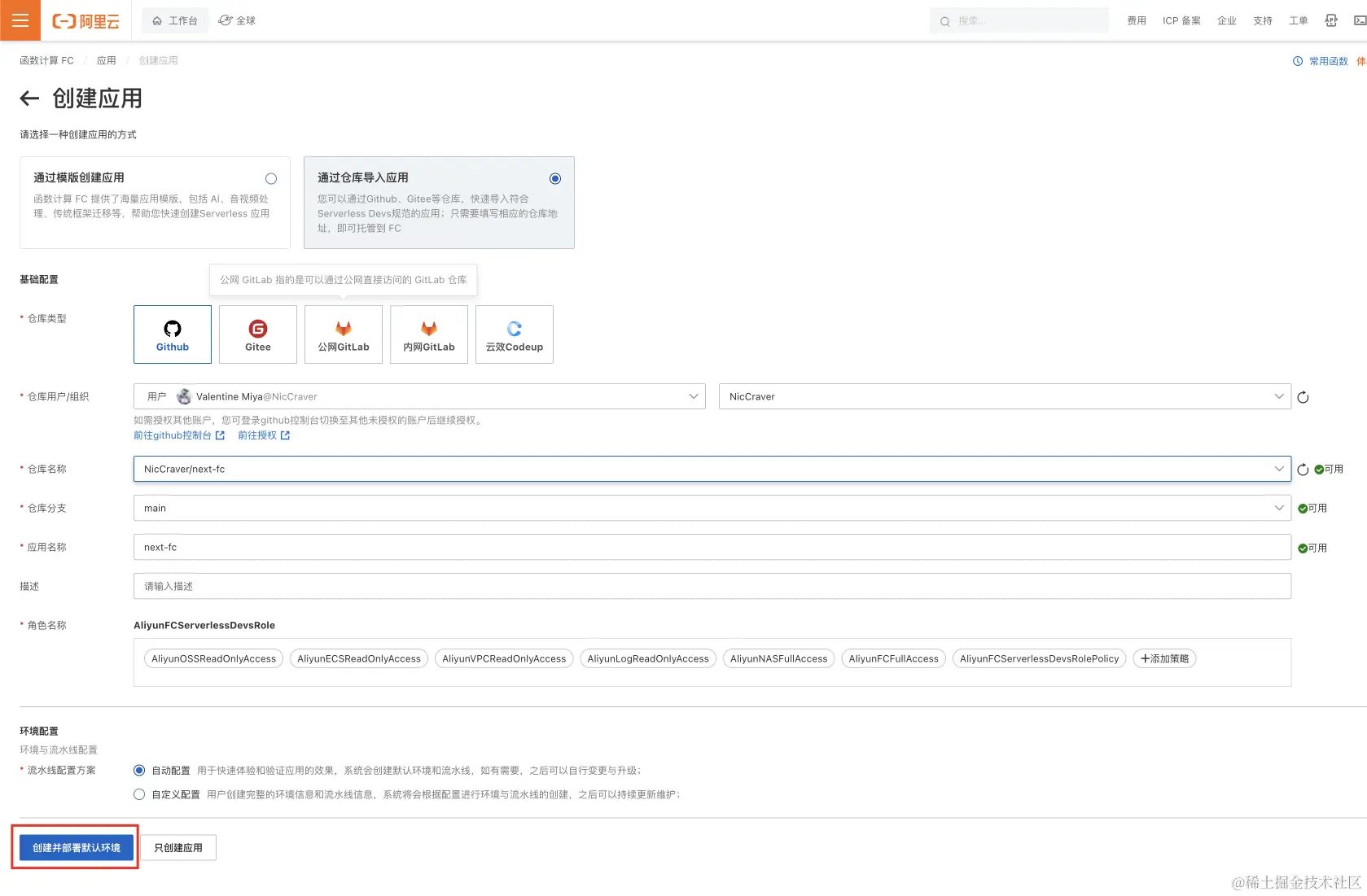
Task: Click the 可用 status next to 仓库名称
Action: pyautogui.click(x=1329, y=470)
